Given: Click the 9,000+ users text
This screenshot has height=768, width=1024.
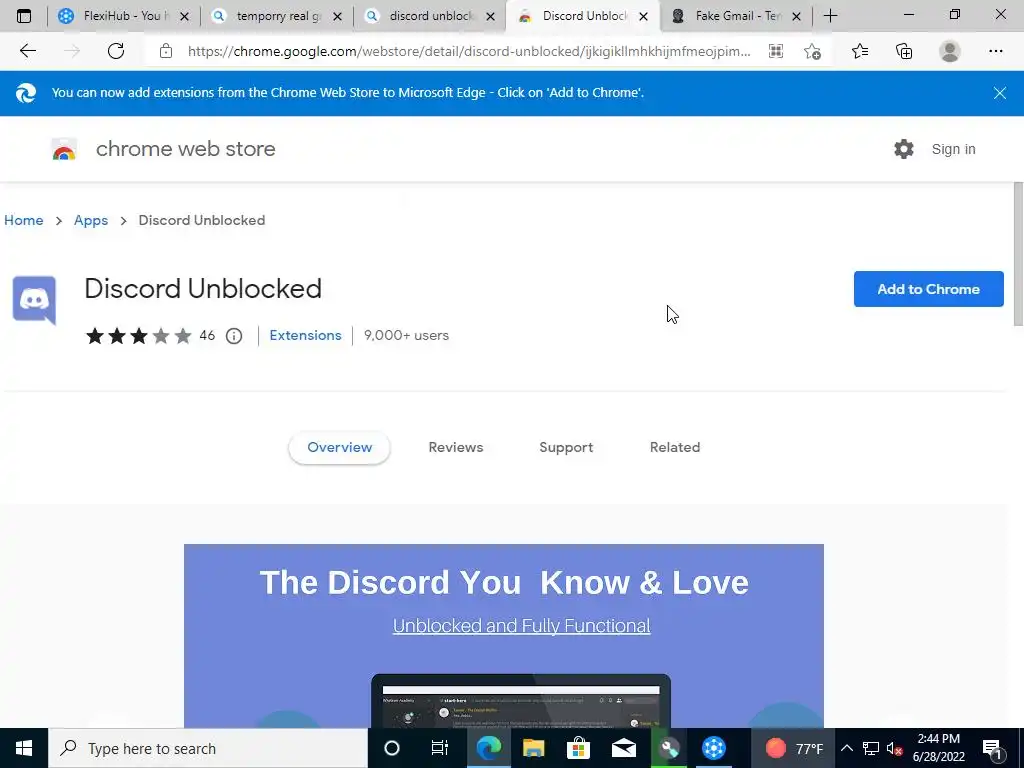Looking at the screenshot, I should coord(406,336).
